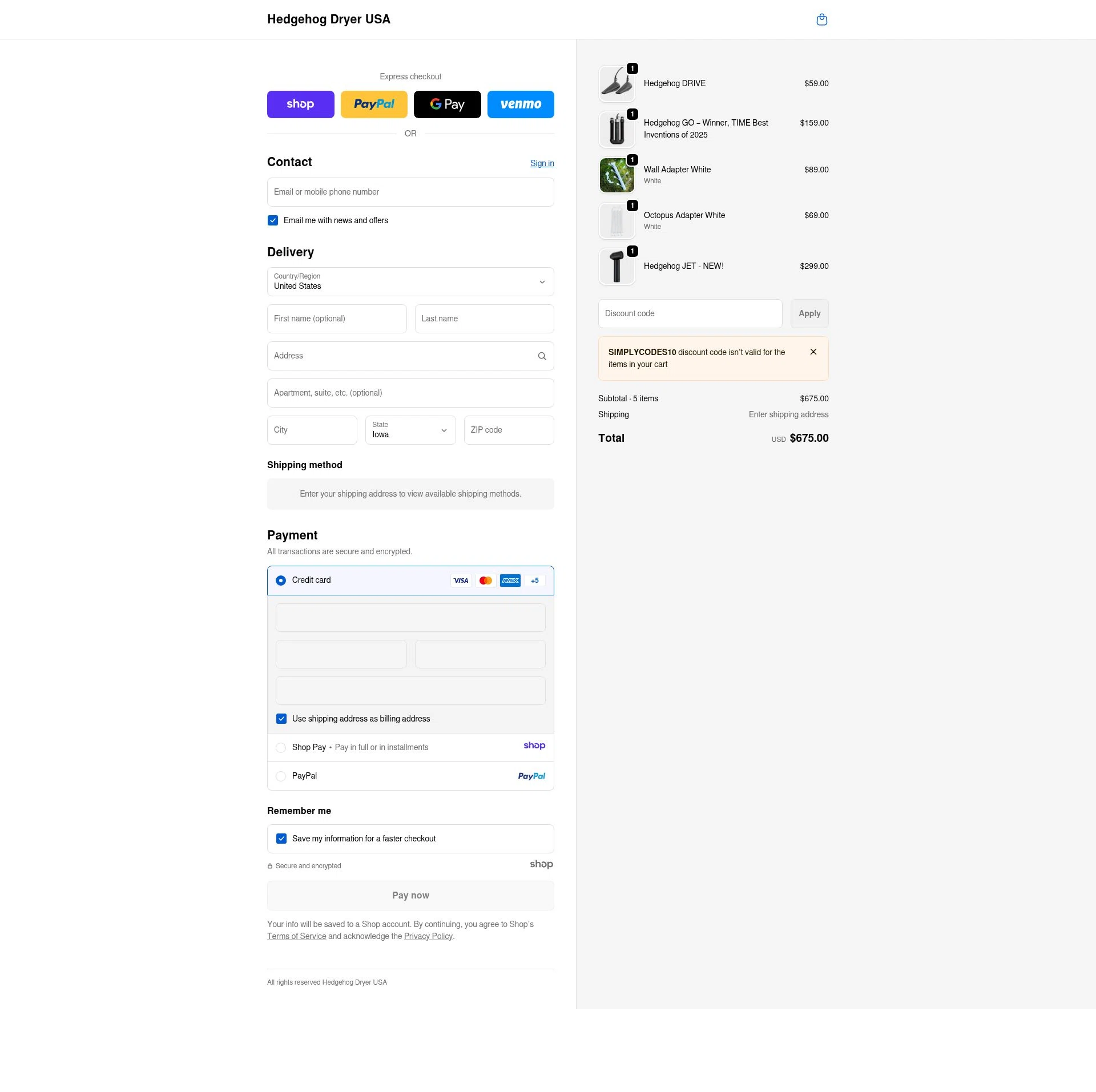Check out using the Venmo express button

pos(521,104)
